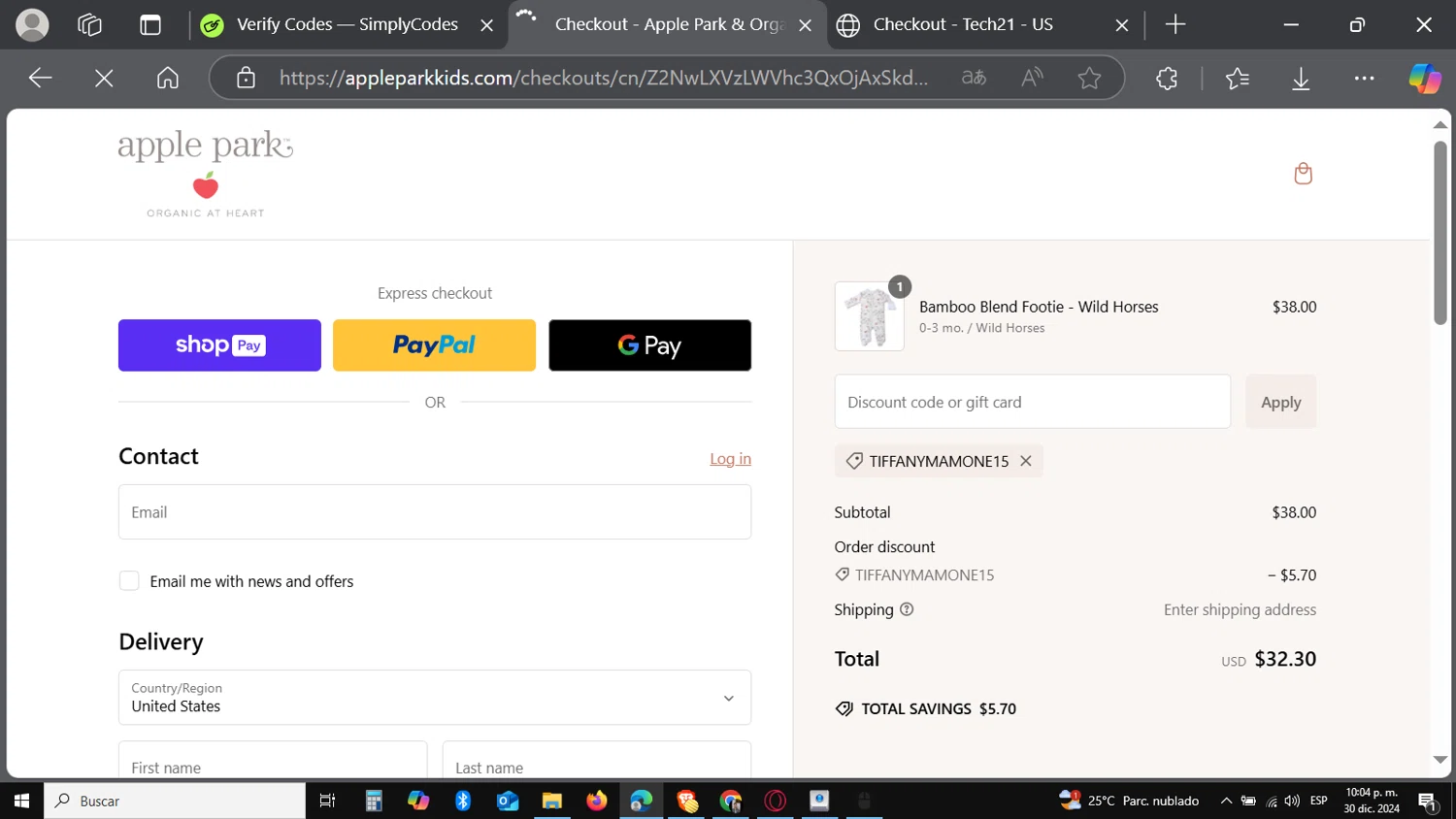Click the scroll down arrow
The height and width of the screenshot is (819, 1456).
(1440, 760)
